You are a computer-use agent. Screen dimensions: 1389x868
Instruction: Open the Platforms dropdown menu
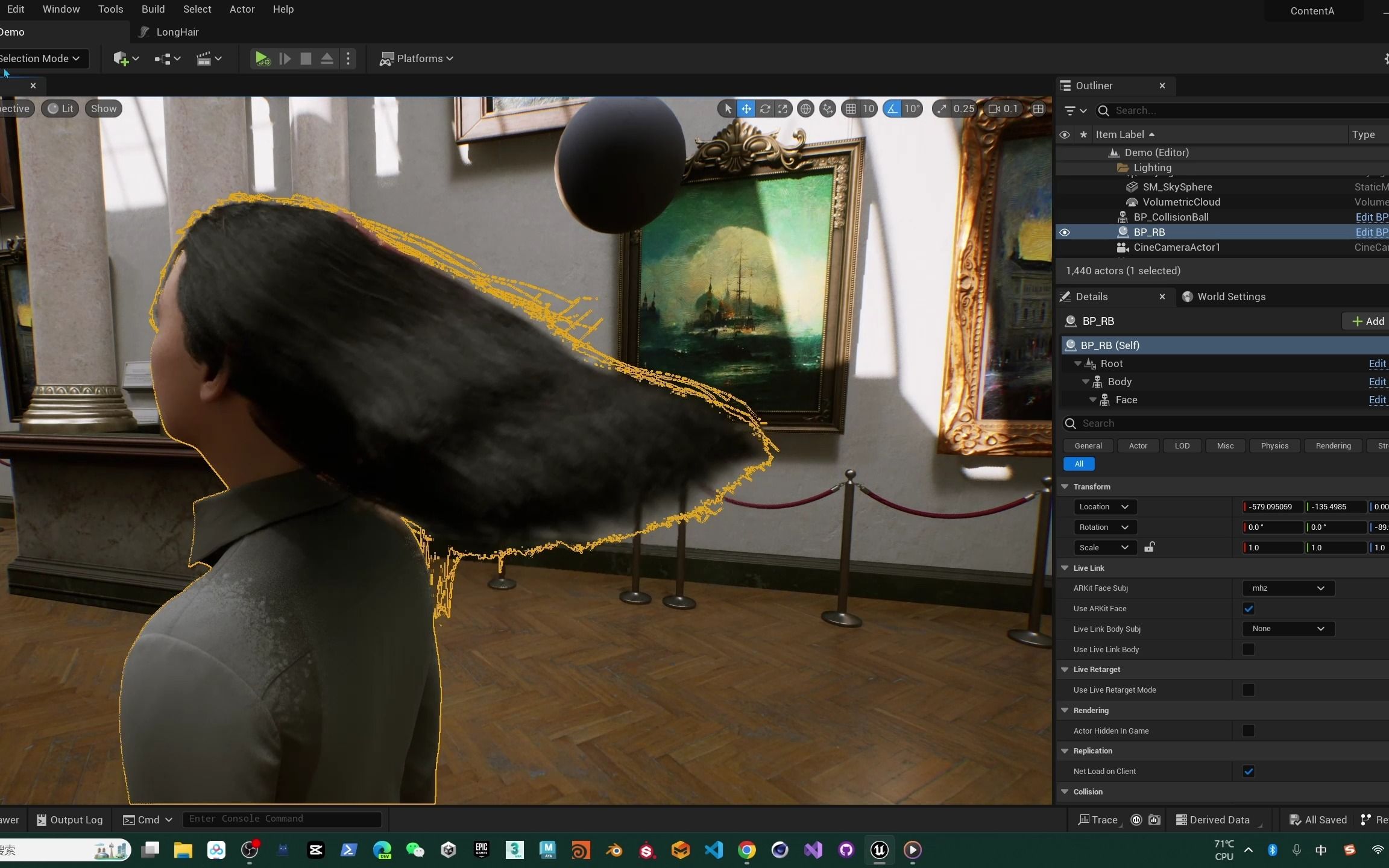417,58
